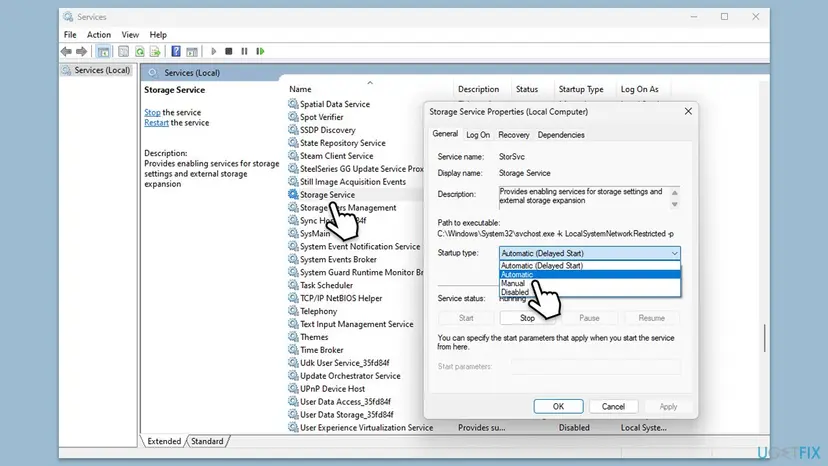The width and height of the screenshot is (828, 466).
Task: Click the services list vertical scrollbar
Action: pos(764,338)
